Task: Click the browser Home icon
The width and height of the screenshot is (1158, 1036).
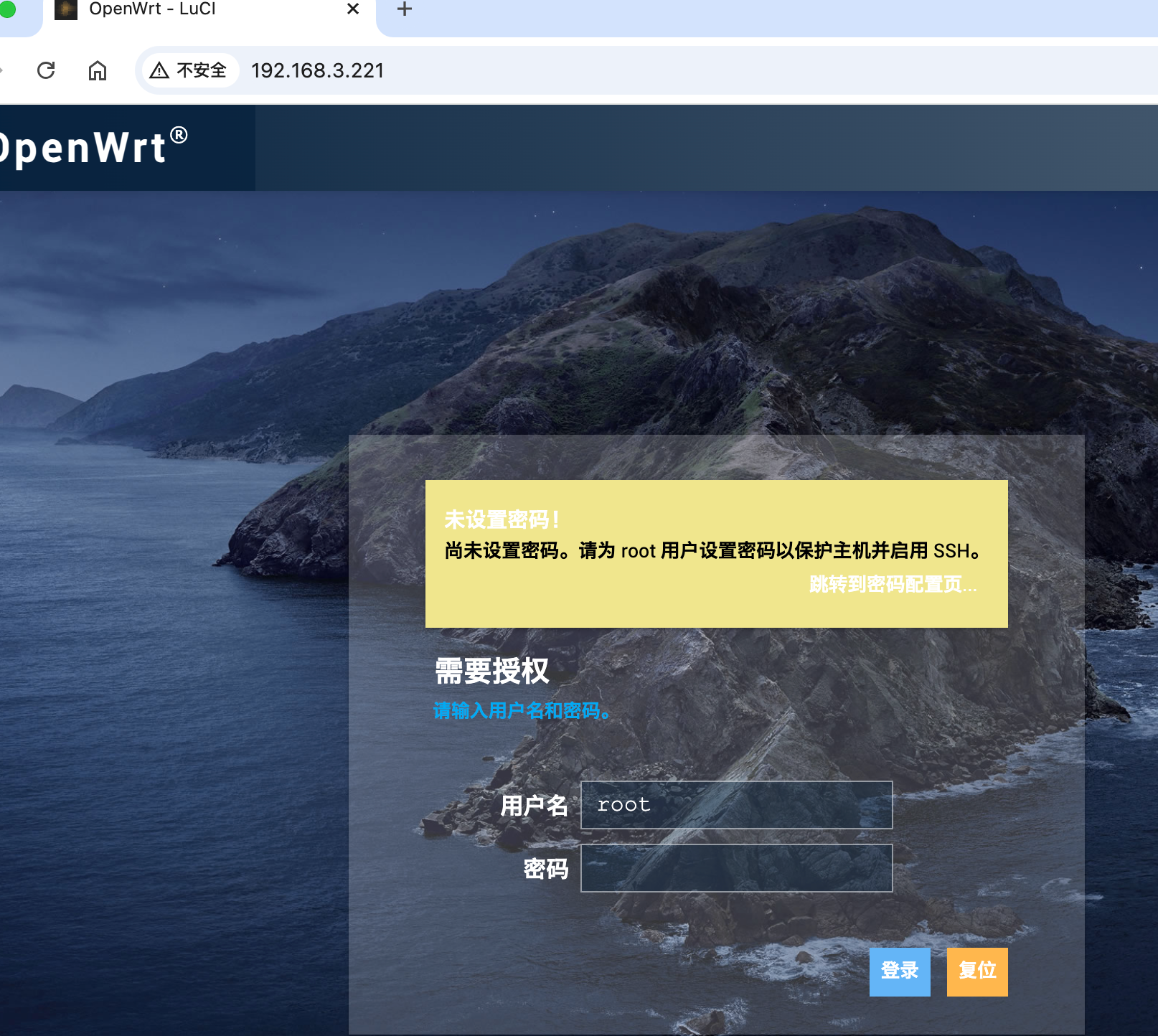Action: [98, 70]
